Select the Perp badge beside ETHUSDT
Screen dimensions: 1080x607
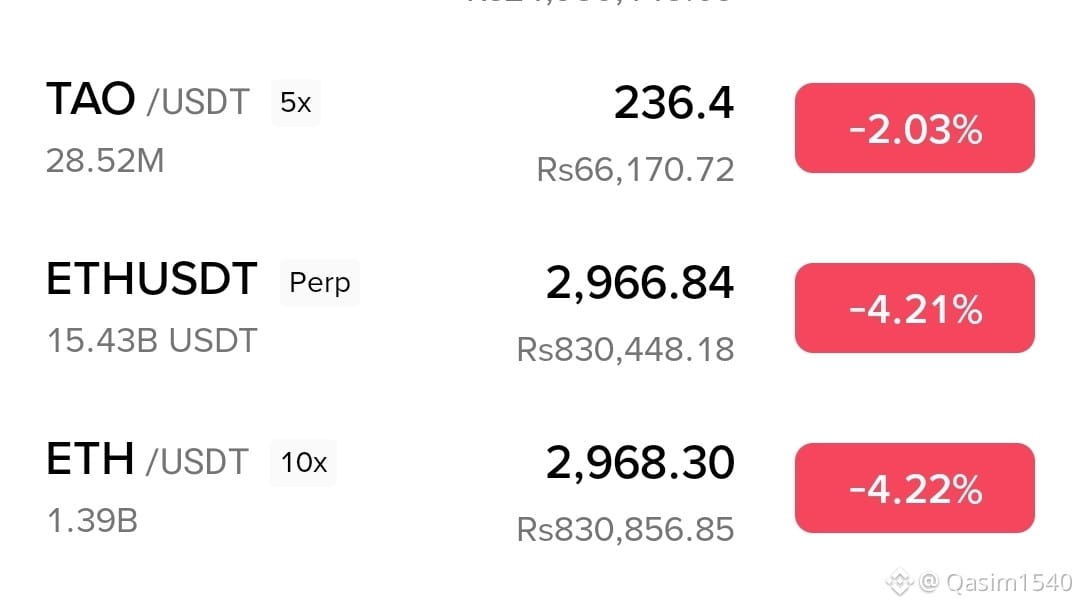(319, 283)
